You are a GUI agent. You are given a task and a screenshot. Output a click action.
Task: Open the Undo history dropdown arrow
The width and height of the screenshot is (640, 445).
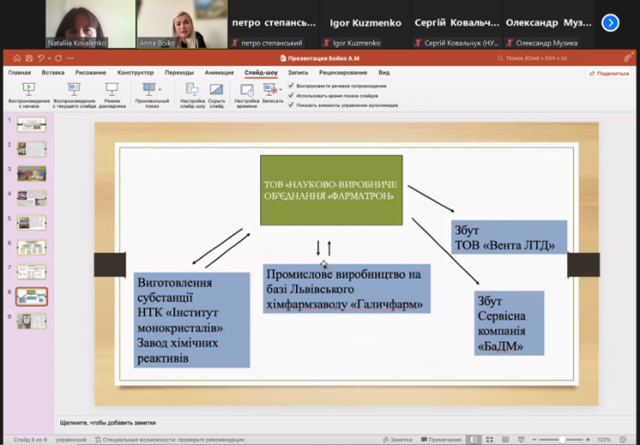coord(49,59)
